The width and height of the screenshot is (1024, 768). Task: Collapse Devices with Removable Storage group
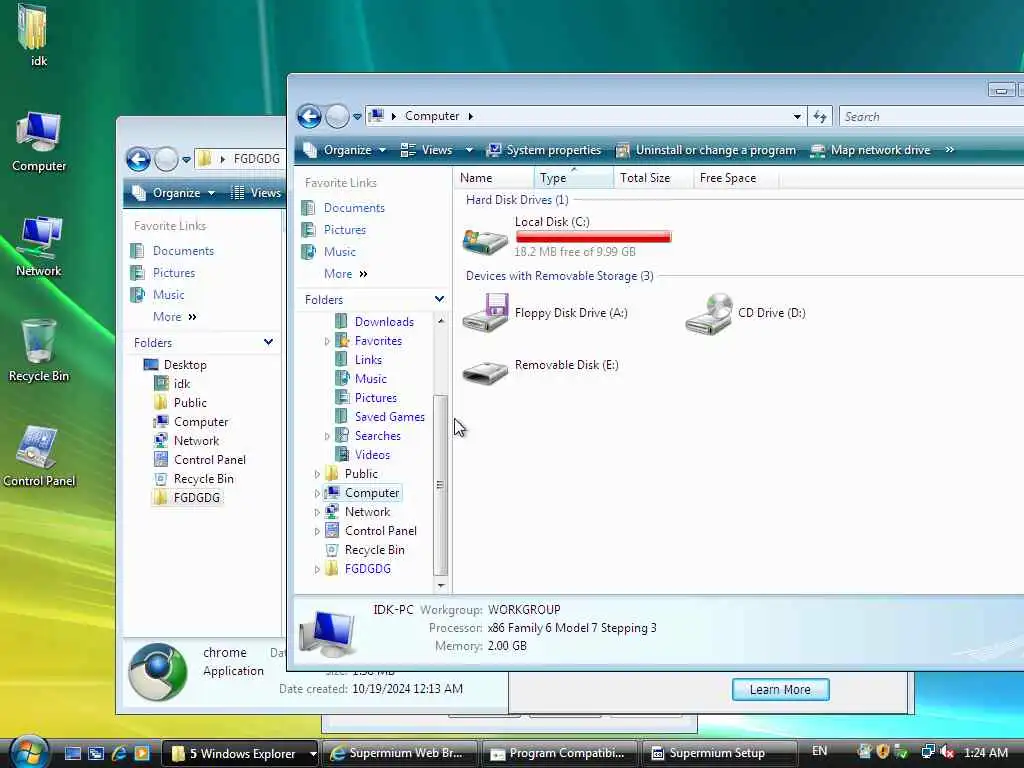559,276
